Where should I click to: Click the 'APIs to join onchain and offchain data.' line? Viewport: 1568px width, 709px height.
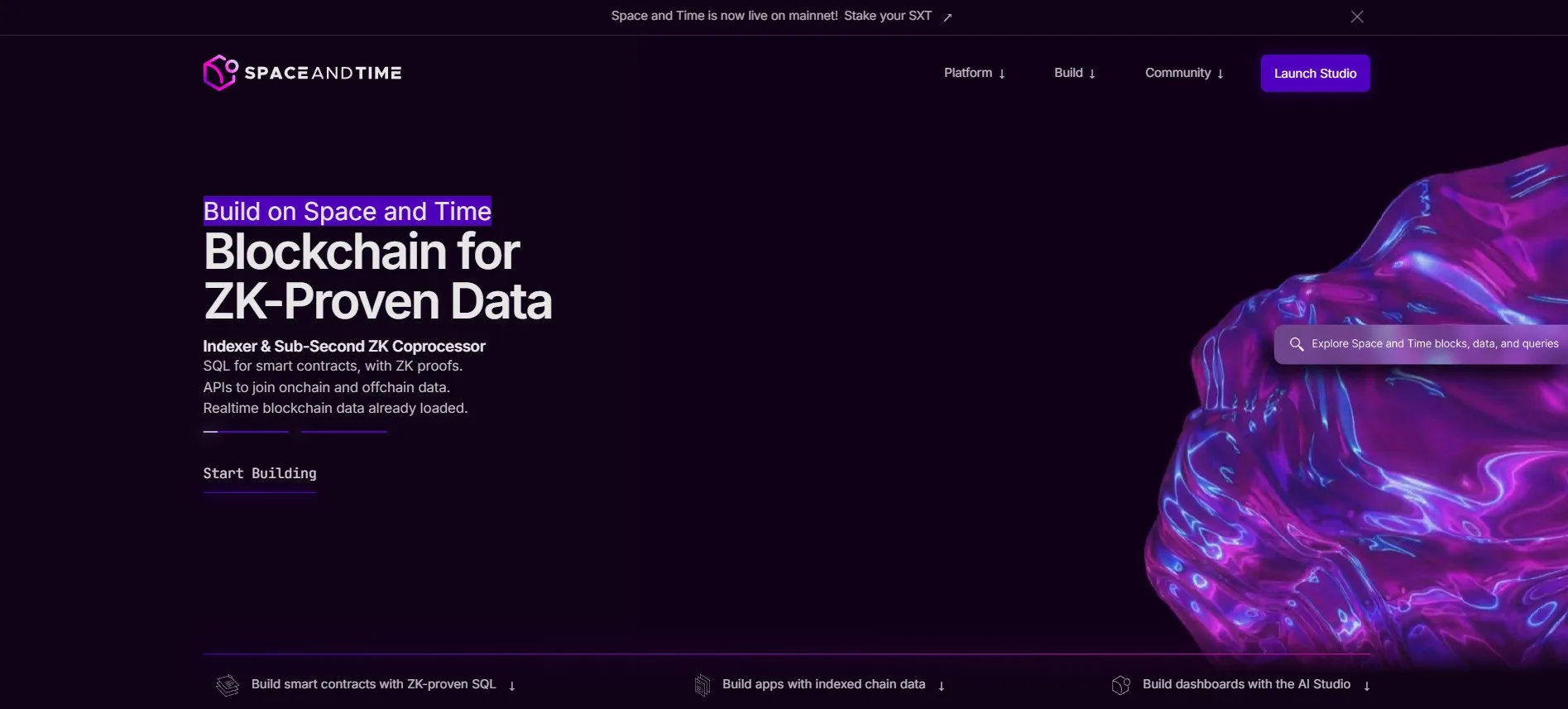tap(326, 387)
